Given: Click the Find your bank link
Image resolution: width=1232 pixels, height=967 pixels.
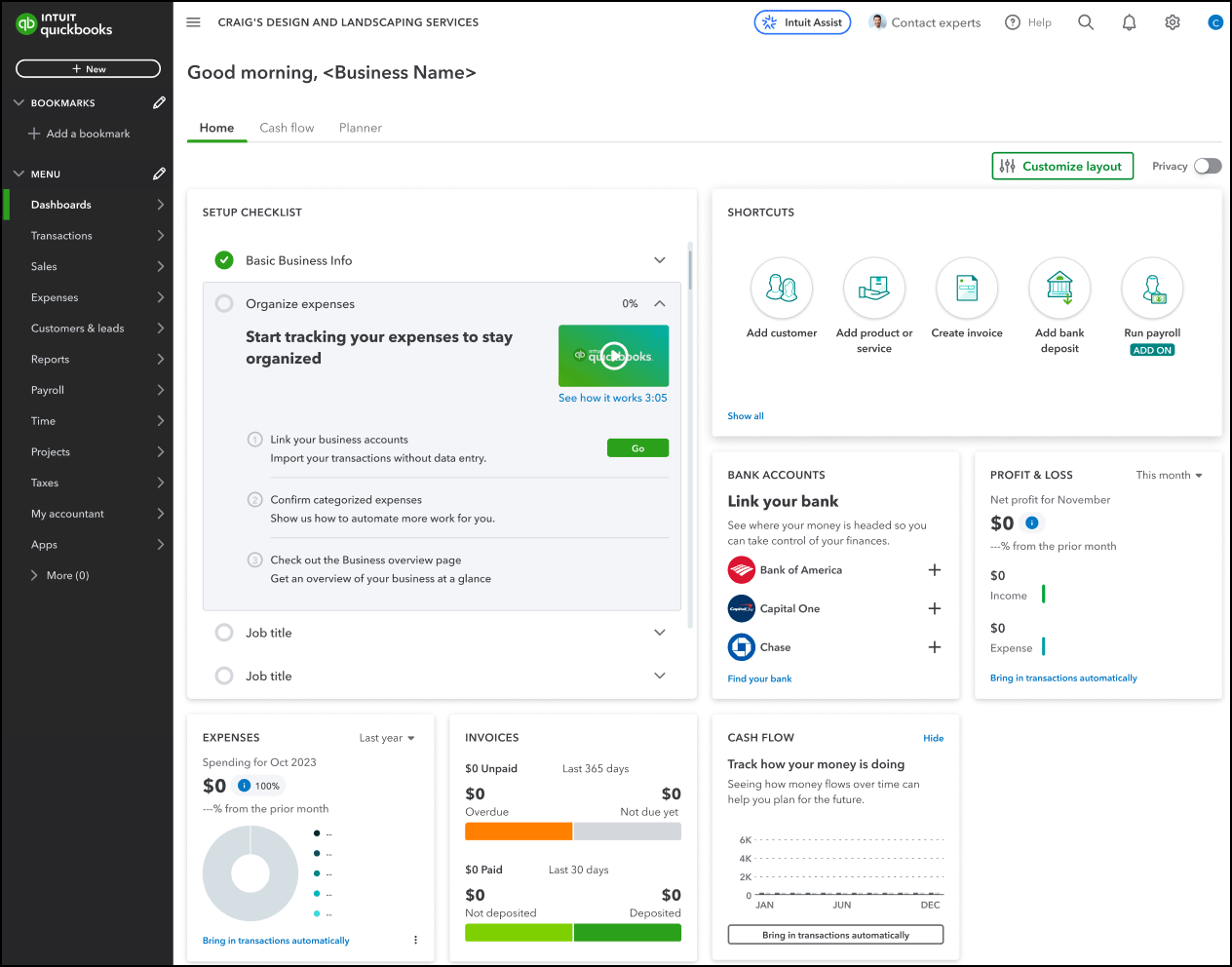Looking at the screenshot, I should click(759, 678).
